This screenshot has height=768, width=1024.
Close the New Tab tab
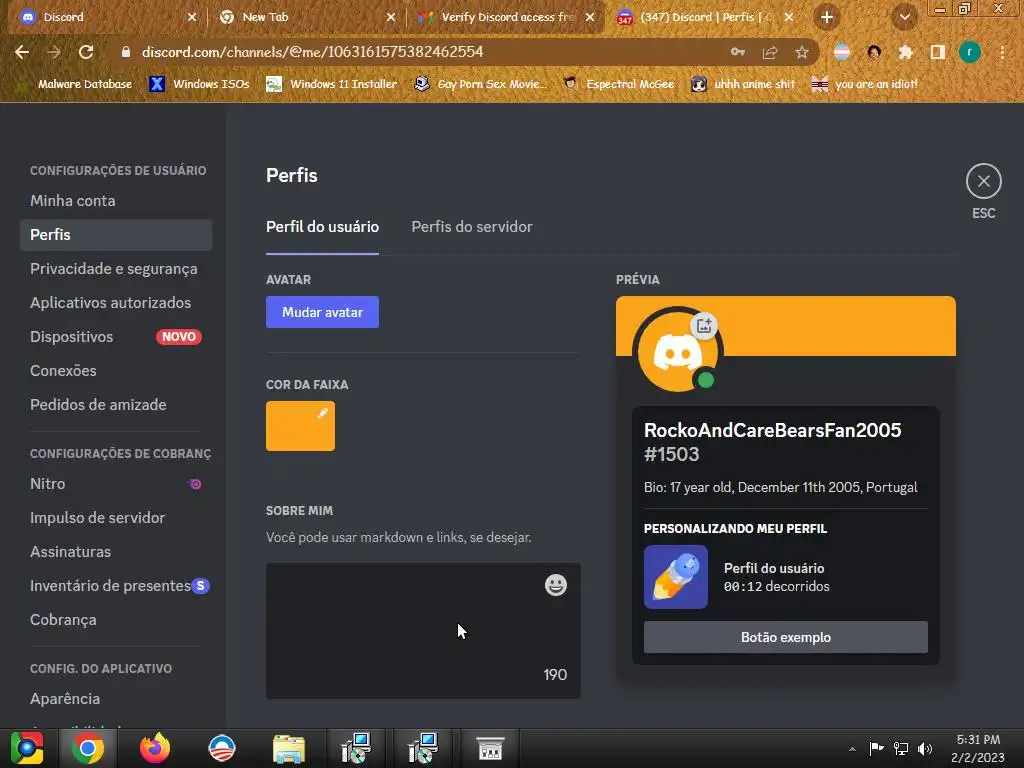pyautogui.click(x=391, y=18)
